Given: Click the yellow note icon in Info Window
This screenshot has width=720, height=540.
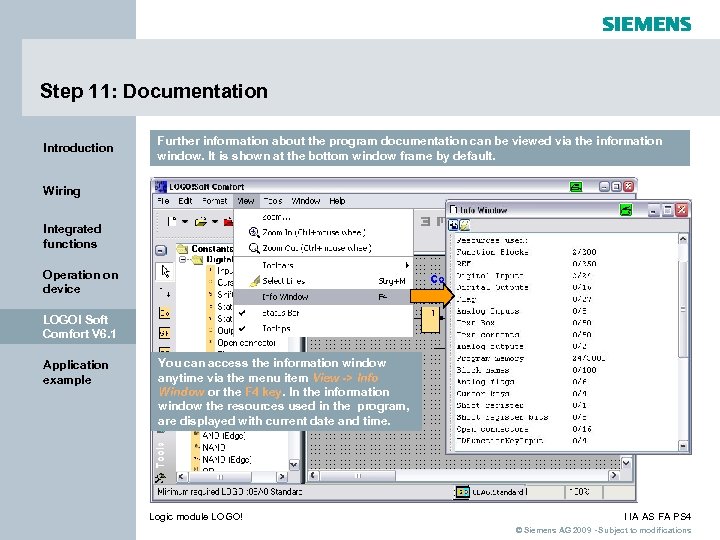Looking at the screenshot, I should coord(464,225).
